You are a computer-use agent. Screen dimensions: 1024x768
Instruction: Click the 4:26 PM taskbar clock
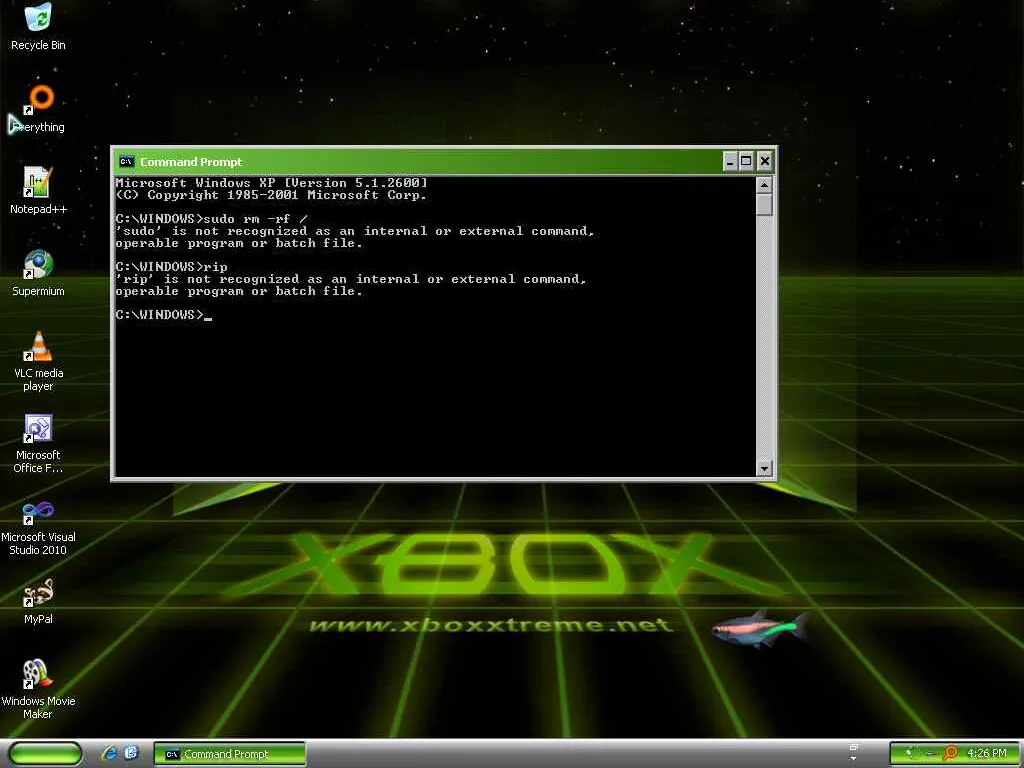(x=987, y=753)
